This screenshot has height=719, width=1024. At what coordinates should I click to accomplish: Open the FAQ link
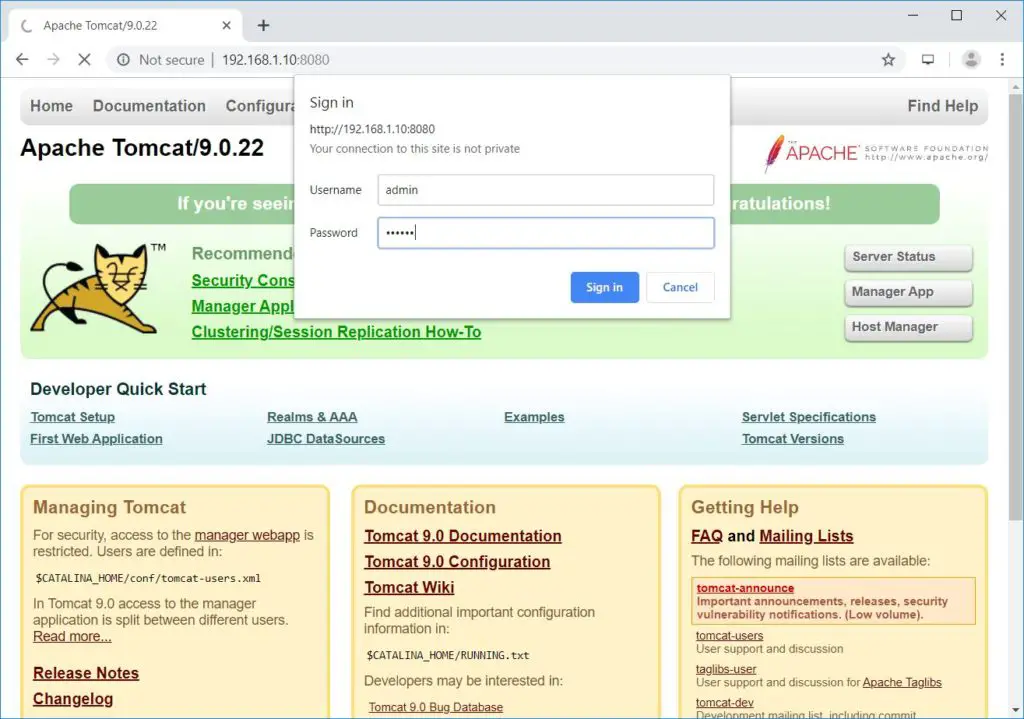(x=707, y=536)
